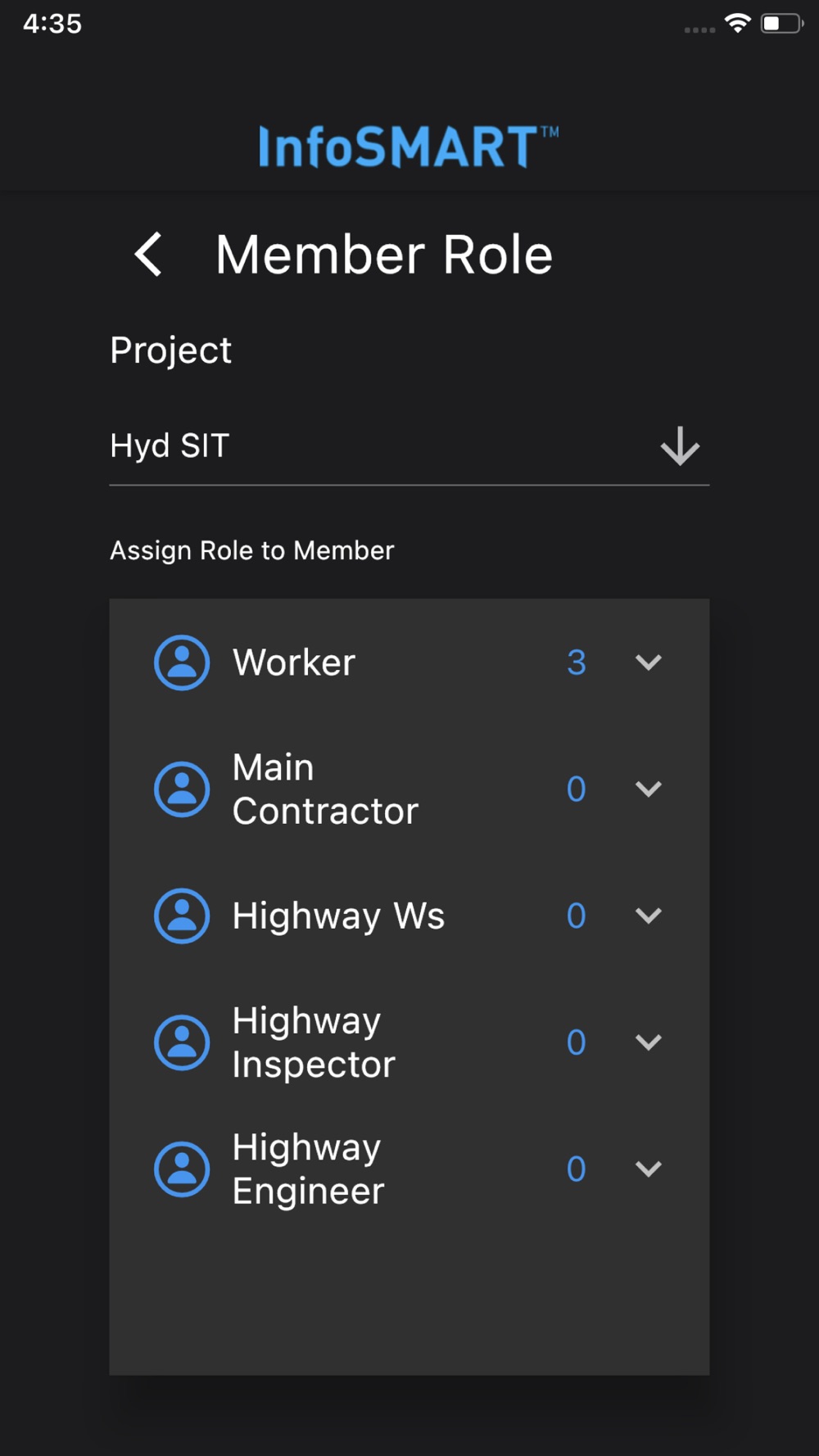The image size is (819, 1456).
Task: Tap the back arrow beside Member Role
Action: point(148,255)
